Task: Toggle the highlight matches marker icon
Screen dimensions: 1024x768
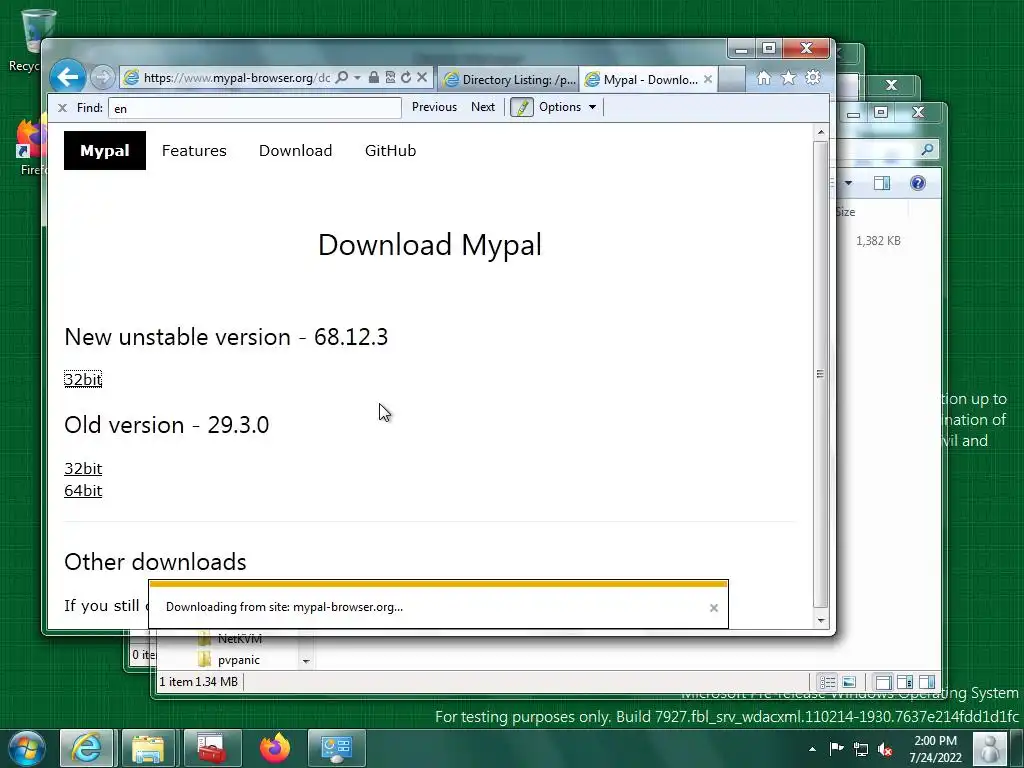Action: point(521,107)
